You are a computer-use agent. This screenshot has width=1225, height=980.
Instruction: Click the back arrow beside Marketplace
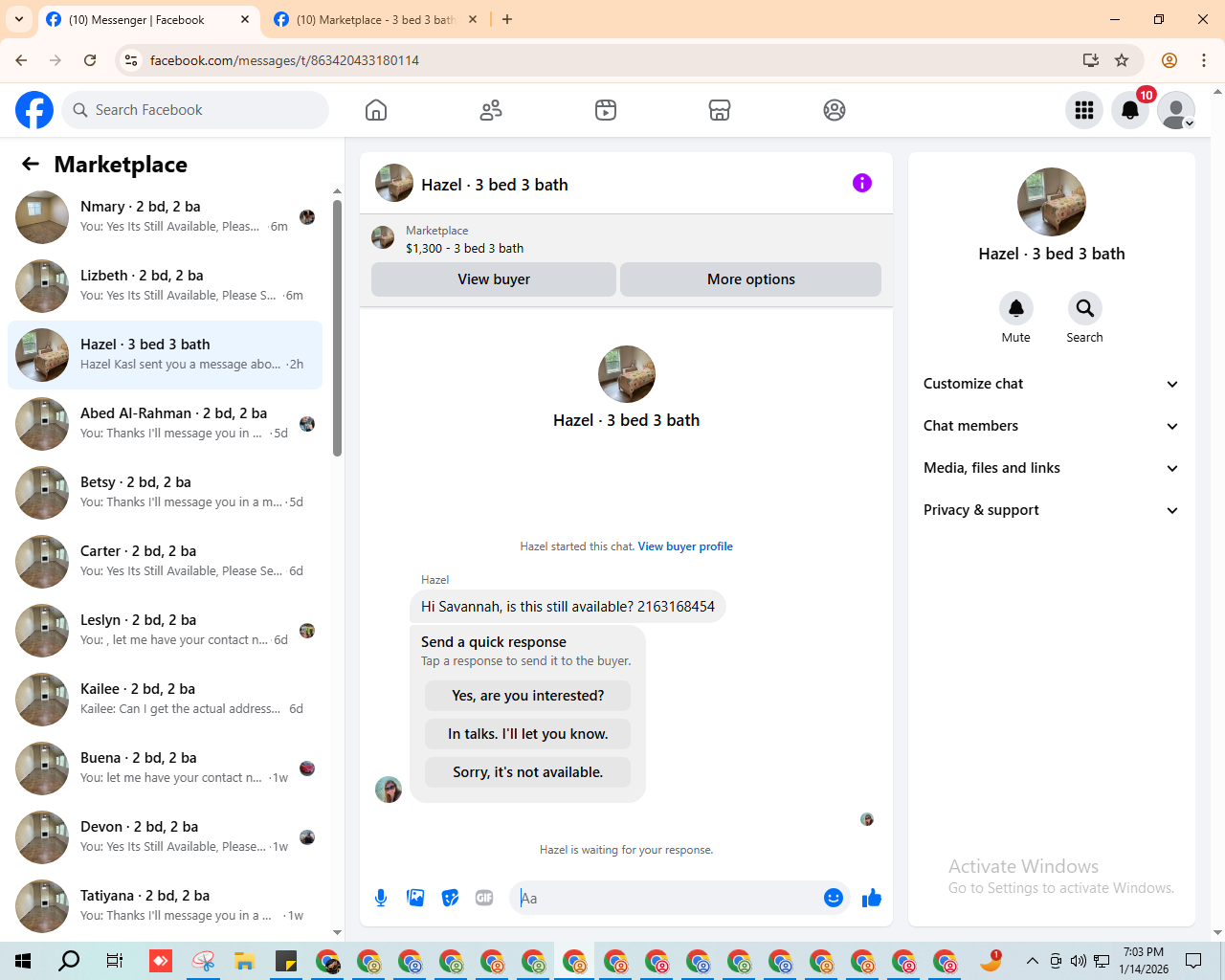[x=31, y=164]
